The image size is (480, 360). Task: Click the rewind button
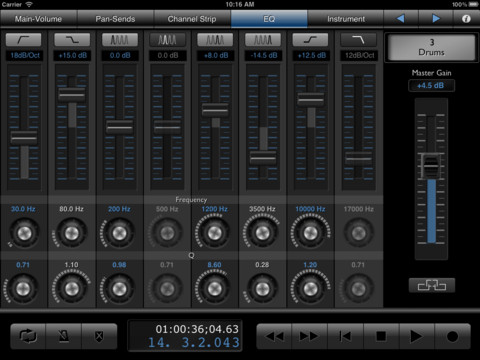tap(274, 336)
